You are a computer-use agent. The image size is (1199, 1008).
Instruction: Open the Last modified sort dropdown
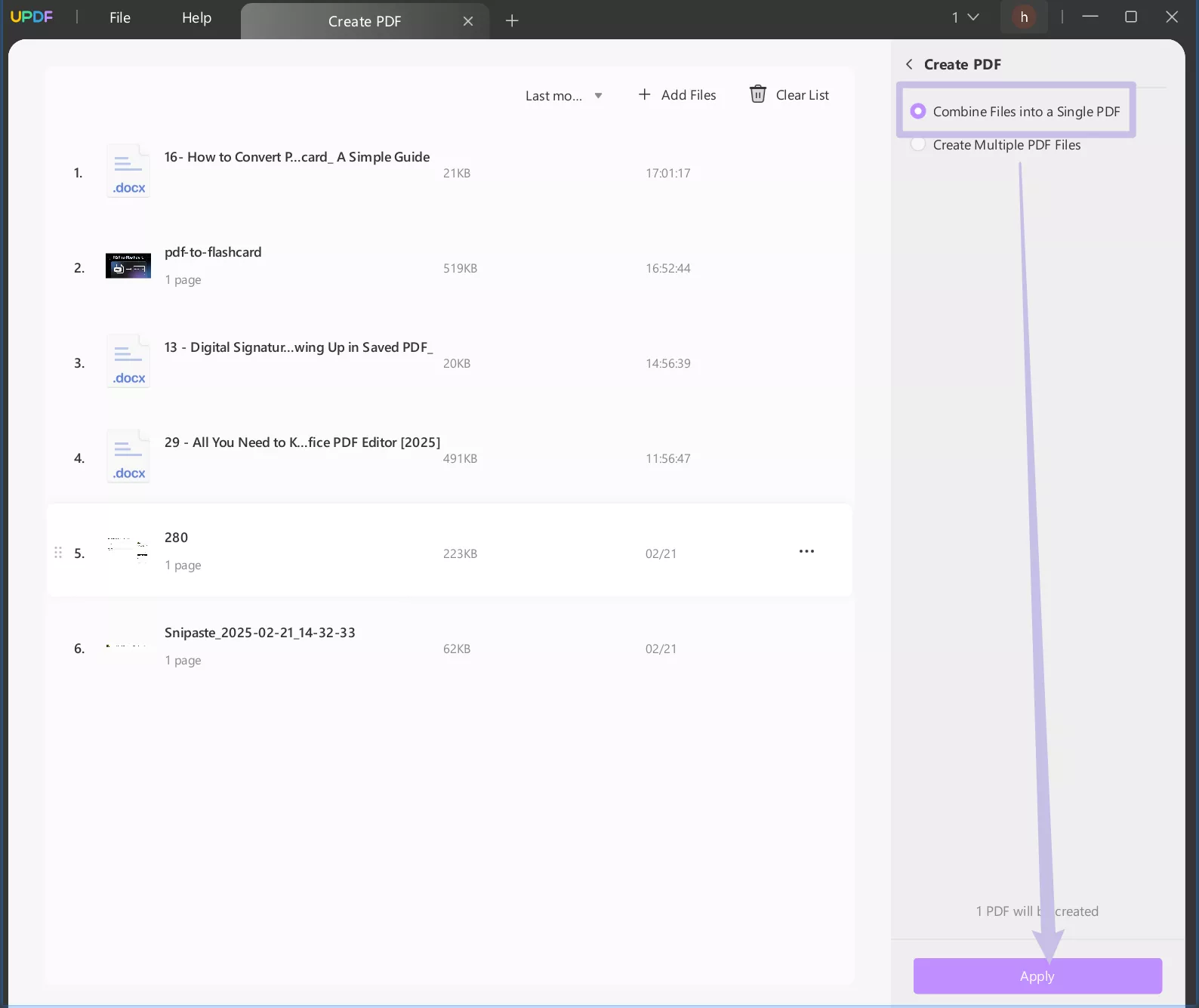pos(563,96)
